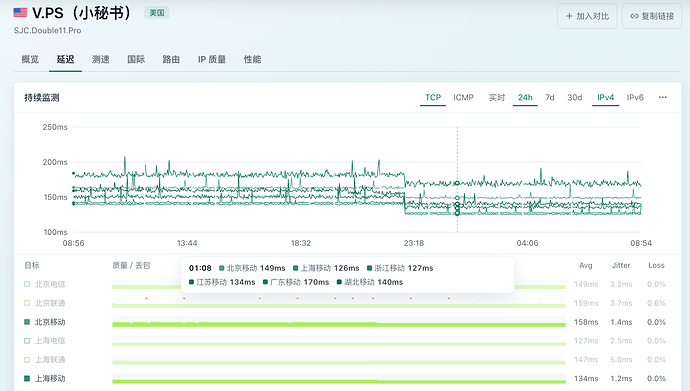This screenshot has width=690, height=391.
Task: Select the 24h time range
Action: point(525,97)
